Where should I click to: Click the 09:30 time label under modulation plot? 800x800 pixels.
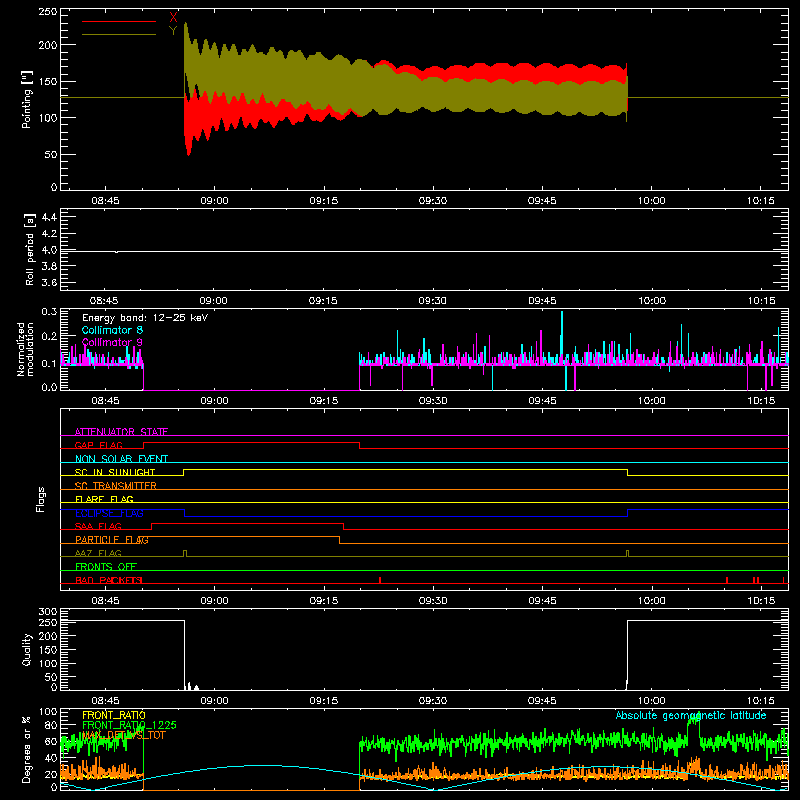click(x=433, y=401)
